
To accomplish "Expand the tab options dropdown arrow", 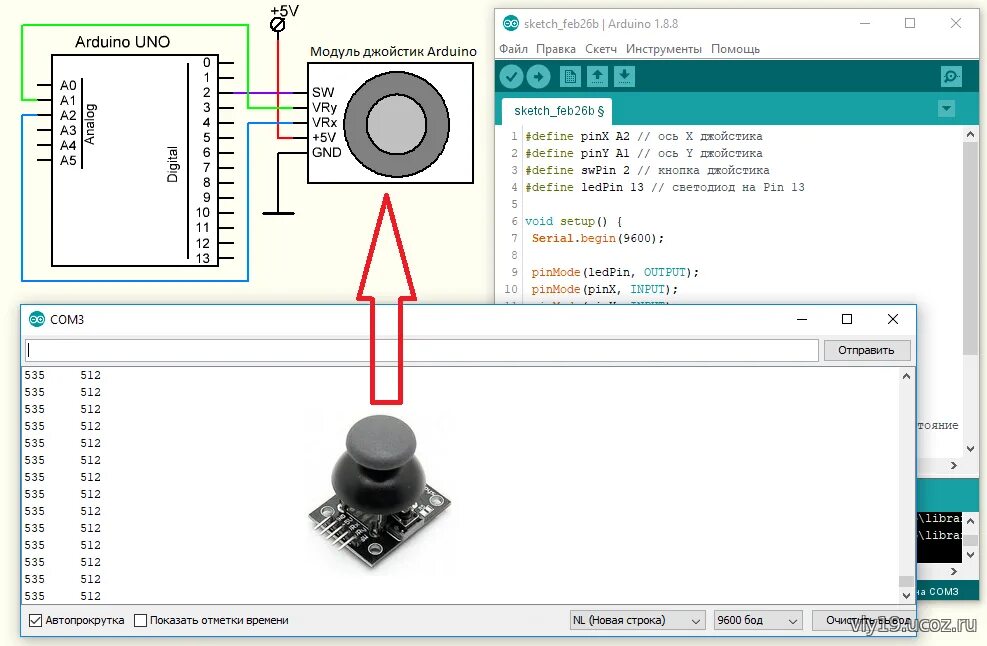I will [x=946, y=109].
